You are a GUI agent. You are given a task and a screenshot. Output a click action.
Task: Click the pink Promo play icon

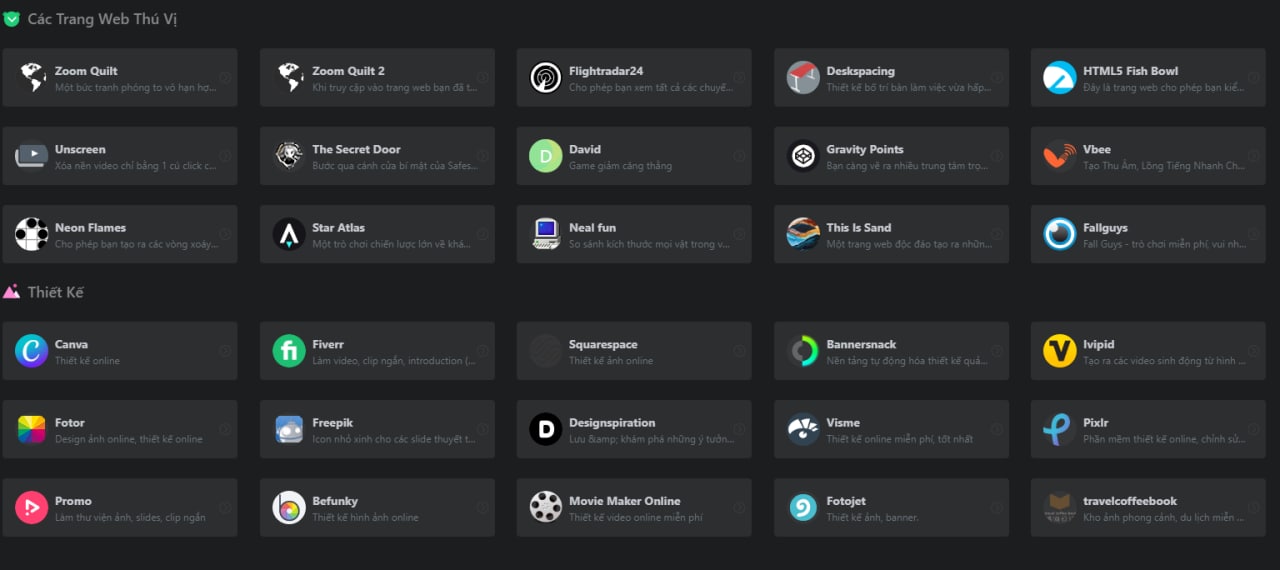pyautogui.click(x=32, y=508)
